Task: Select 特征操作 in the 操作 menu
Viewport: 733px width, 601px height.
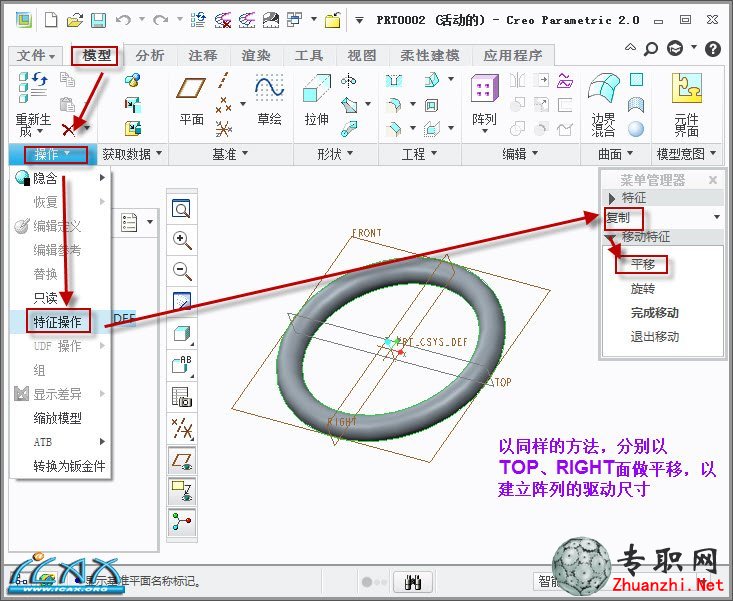Action: [x=60, y=322]
